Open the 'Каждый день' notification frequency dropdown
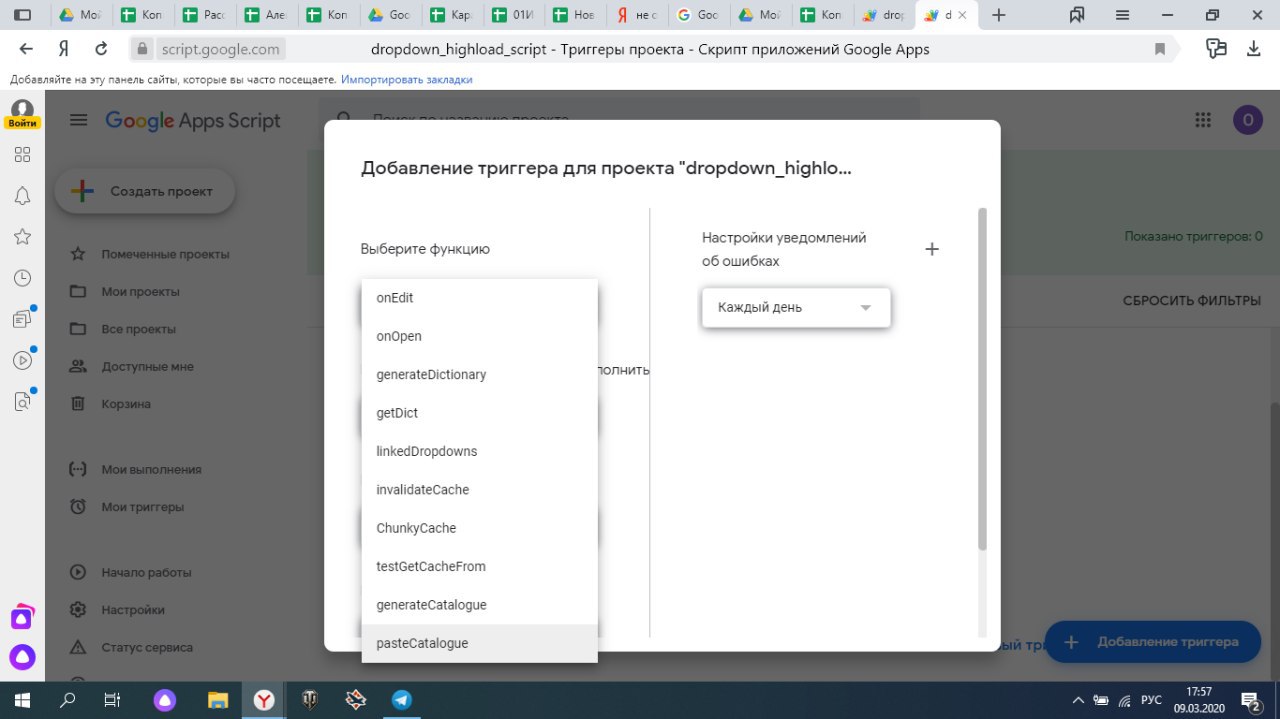1280x719 pixels. (796, 307)
